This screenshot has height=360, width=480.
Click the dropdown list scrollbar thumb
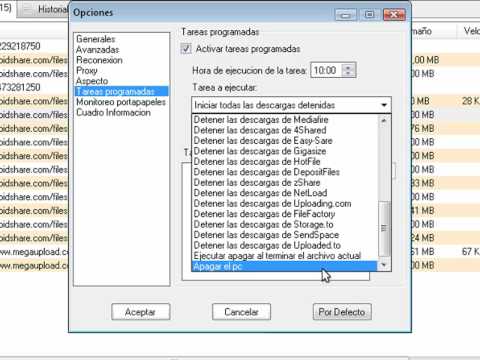click(384, 228)
